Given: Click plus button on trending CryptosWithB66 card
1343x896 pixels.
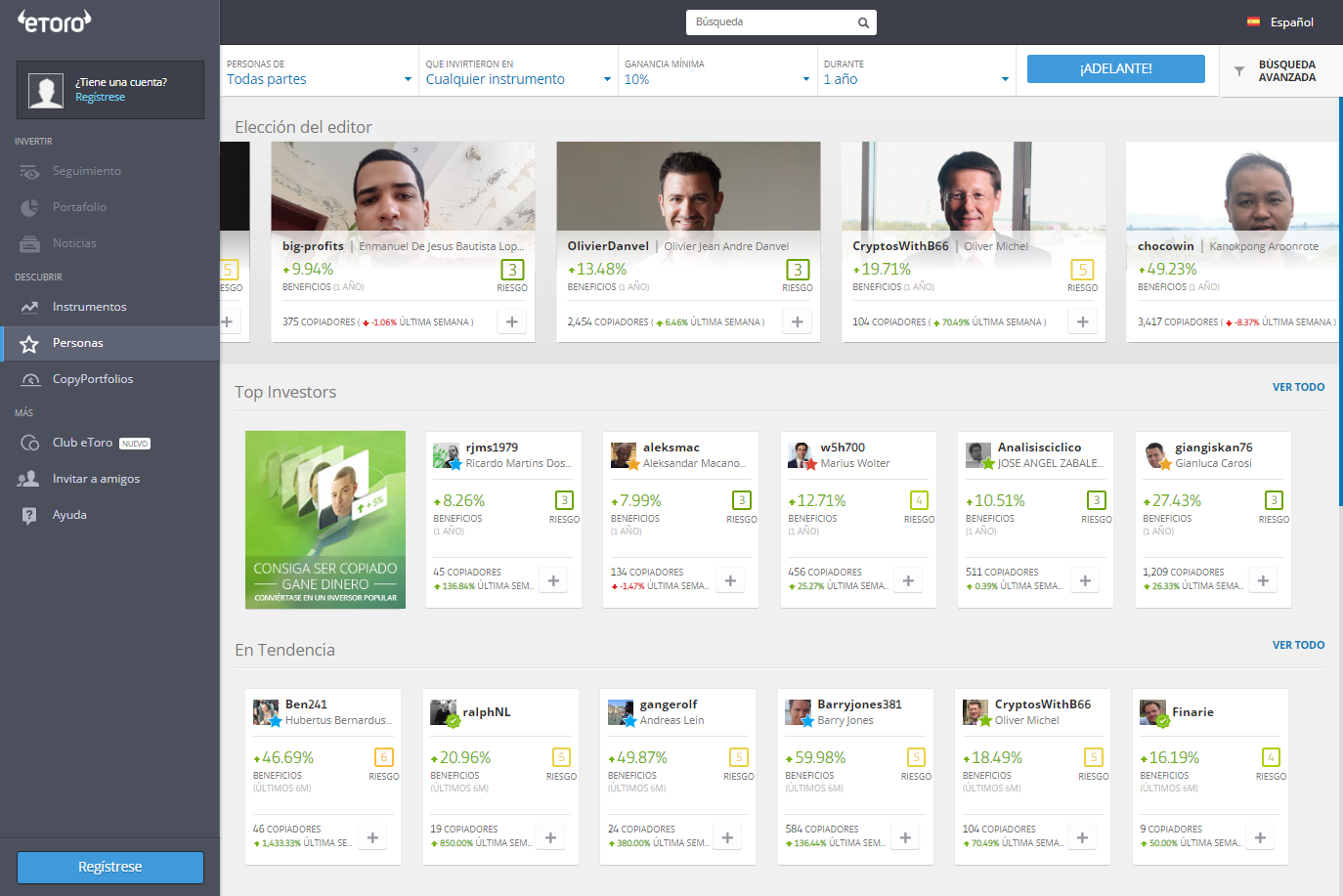Looking at the screenshot, I should [1082, 837].
